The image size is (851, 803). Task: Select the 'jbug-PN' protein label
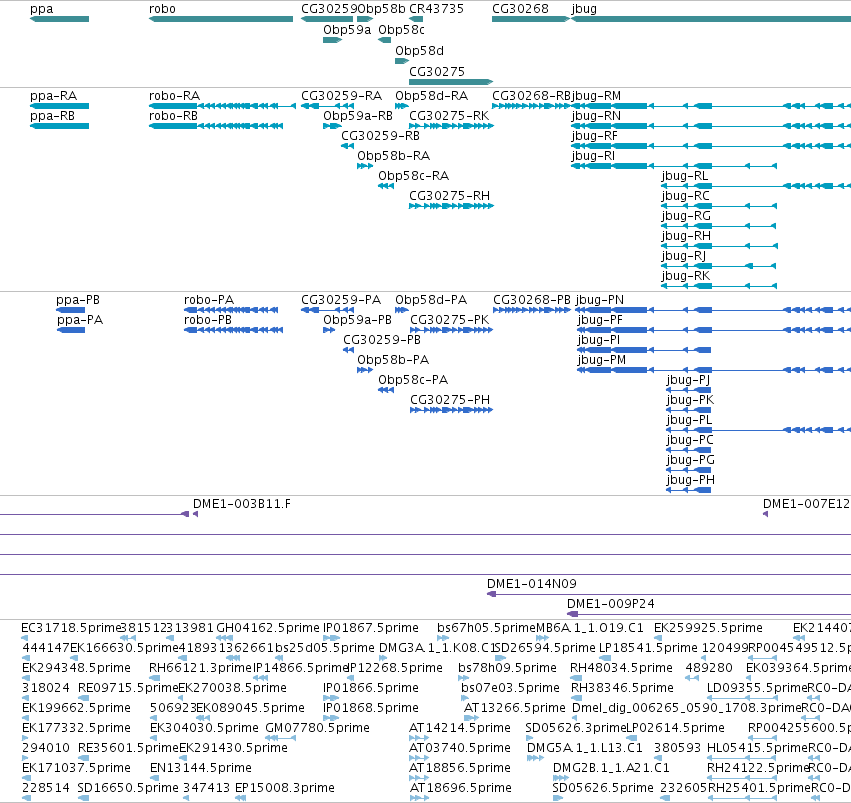600,300
